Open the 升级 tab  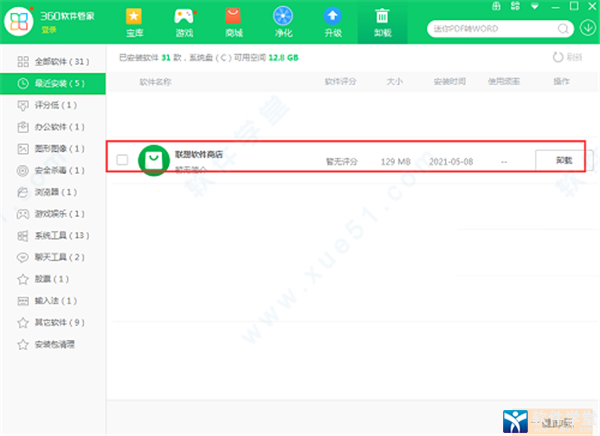333,23
